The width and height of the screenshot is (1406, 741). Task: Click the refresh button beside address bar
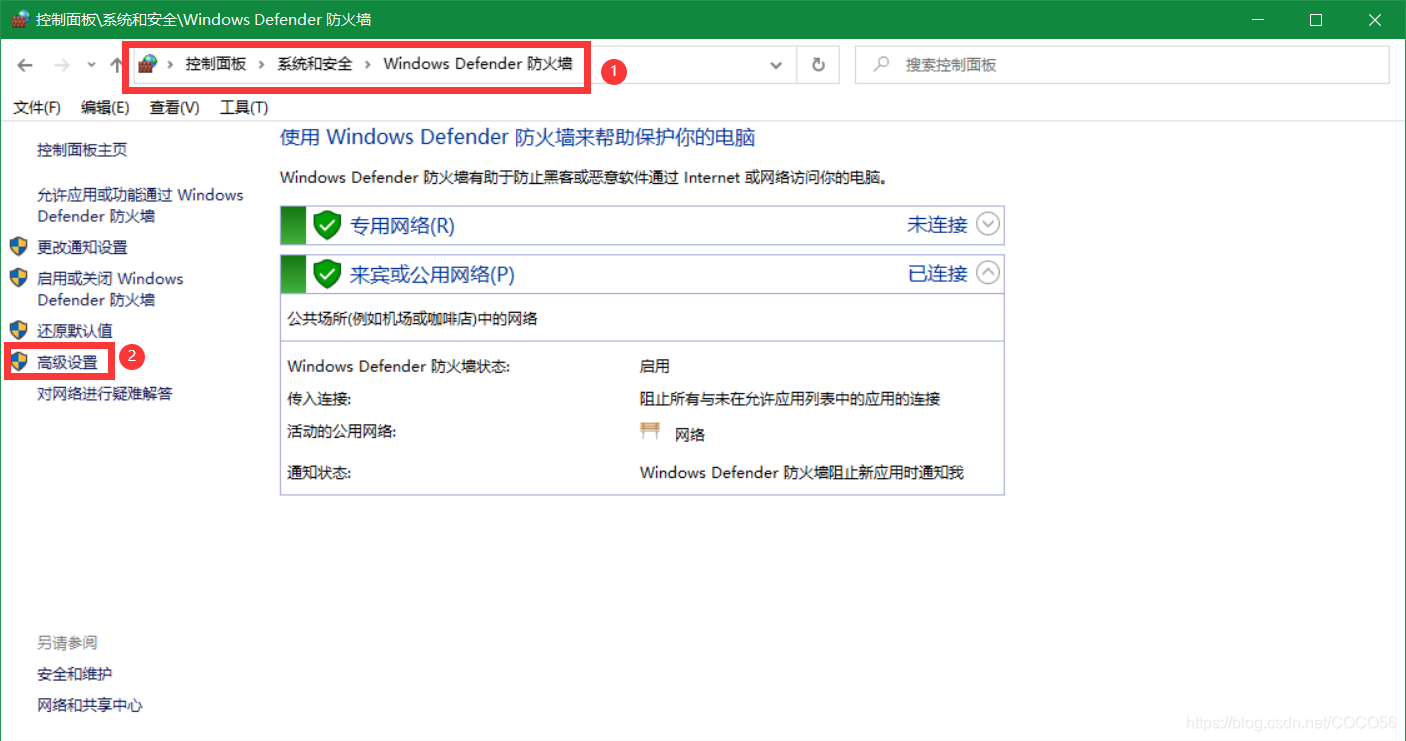click(x=818, y=65)
